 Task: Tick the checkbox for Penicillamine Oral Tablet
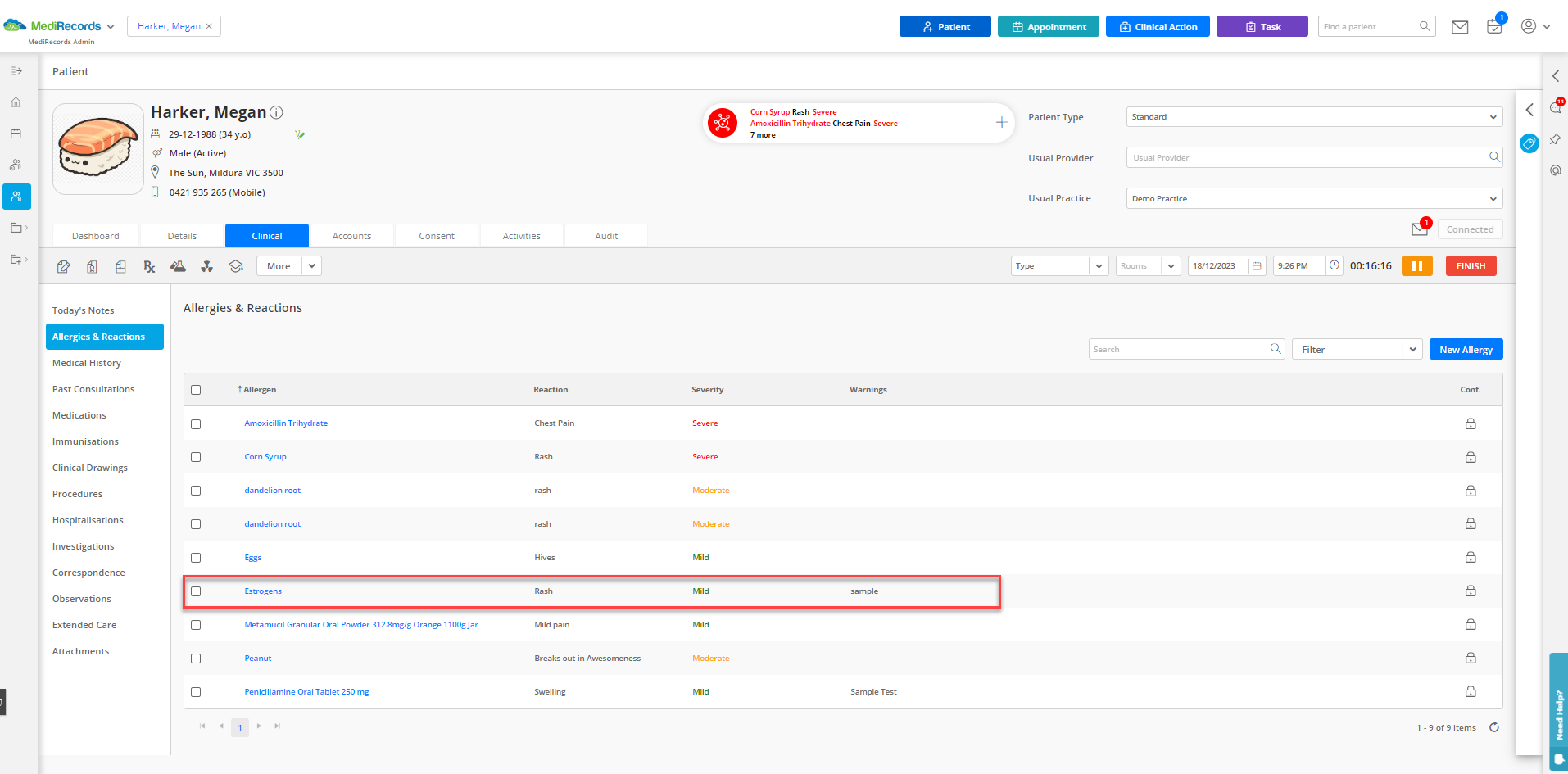[x=196, y=692]
